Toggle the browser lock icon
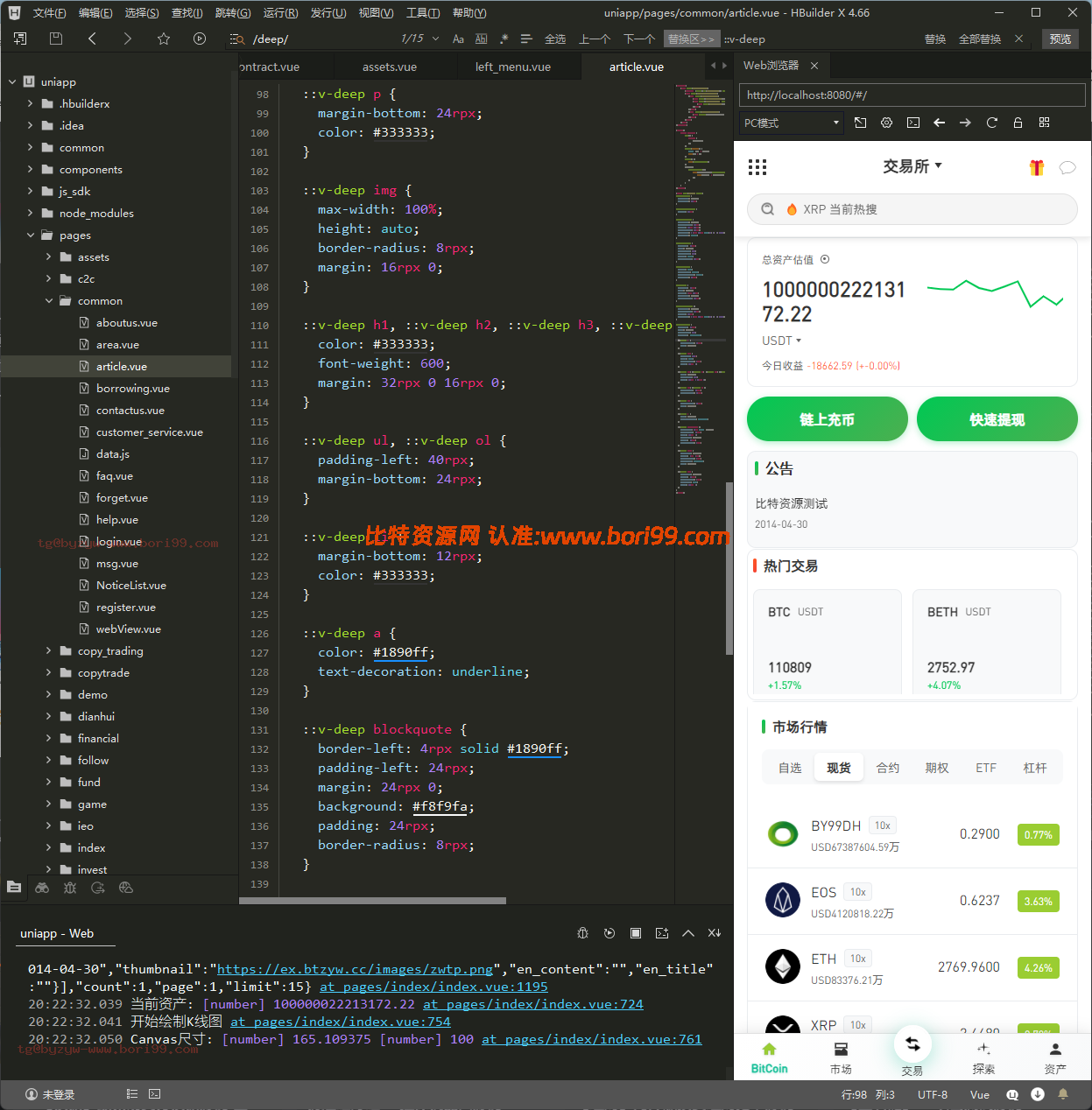The height and width of the screenshot is (1110, 1092). click(1018, 123)
